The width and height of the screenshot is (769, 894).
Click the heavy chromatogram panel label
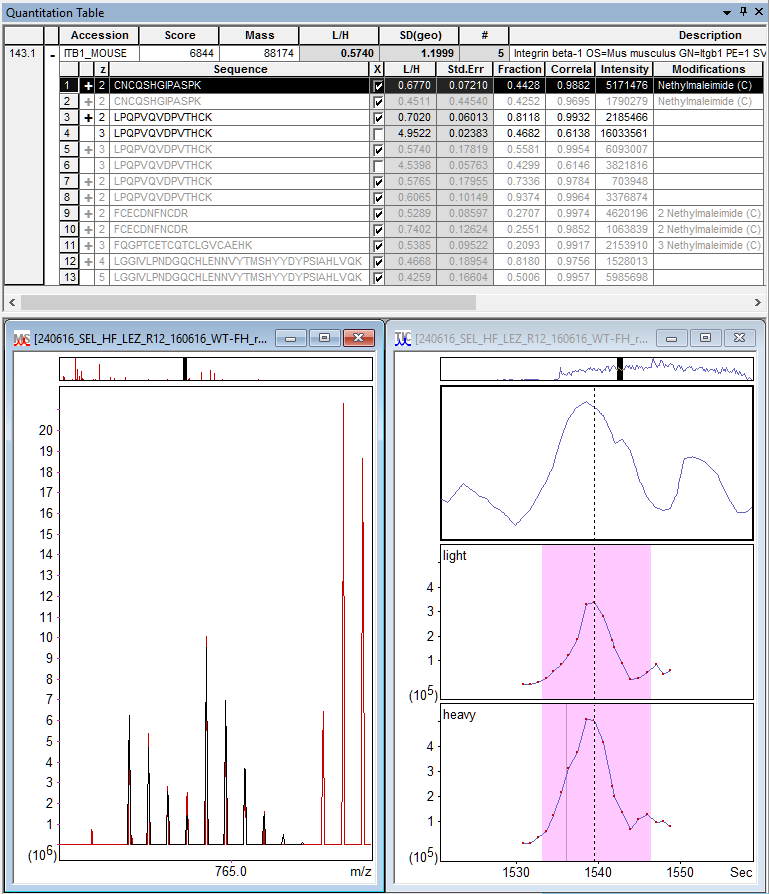point(459,714)
